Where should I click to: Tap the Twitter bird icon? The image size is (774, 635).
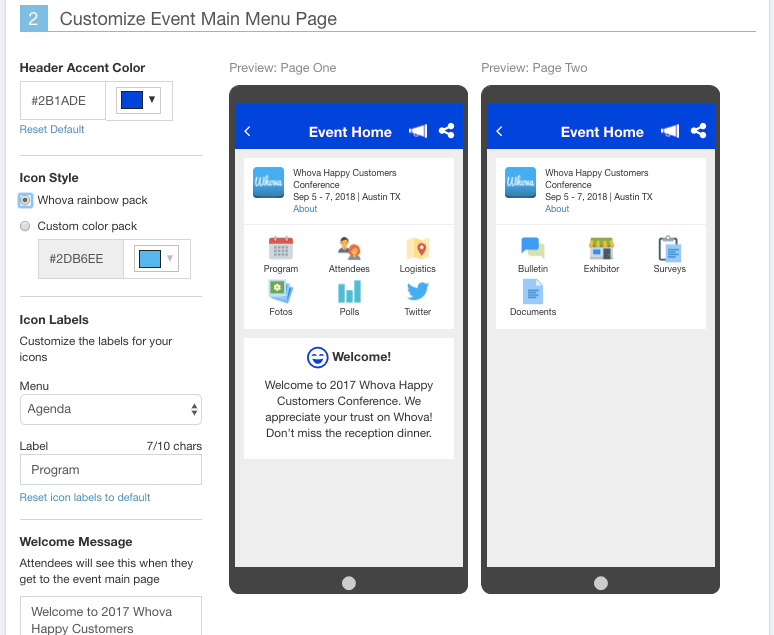pos(417,292)
